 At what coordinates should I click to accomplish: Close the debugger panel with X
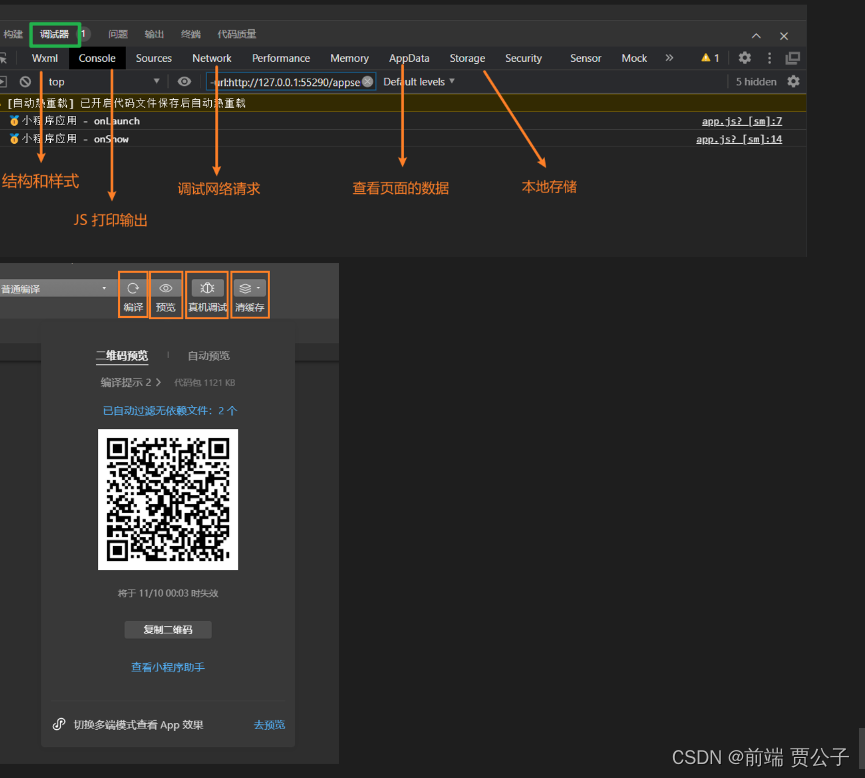point(784,36)
